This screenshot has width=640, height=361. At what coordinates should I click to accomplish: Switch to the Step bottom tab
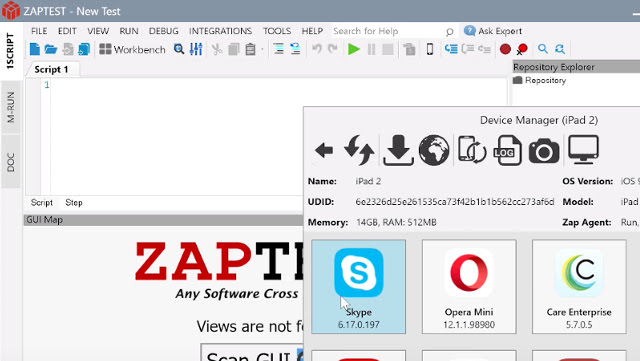tap(74, 203)
